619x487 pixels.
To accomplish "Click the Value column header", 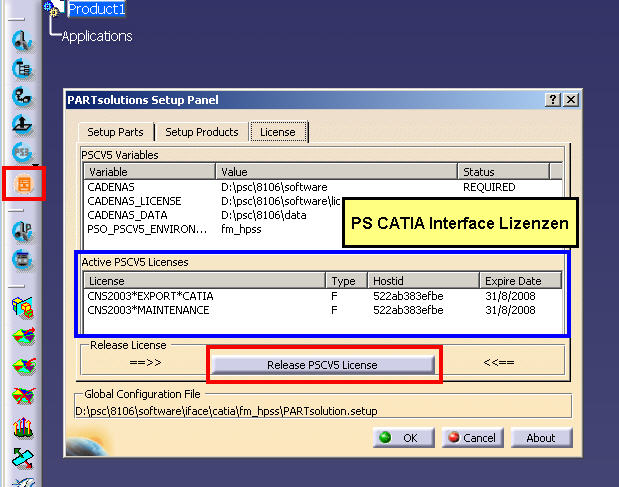I will point(336,172).
